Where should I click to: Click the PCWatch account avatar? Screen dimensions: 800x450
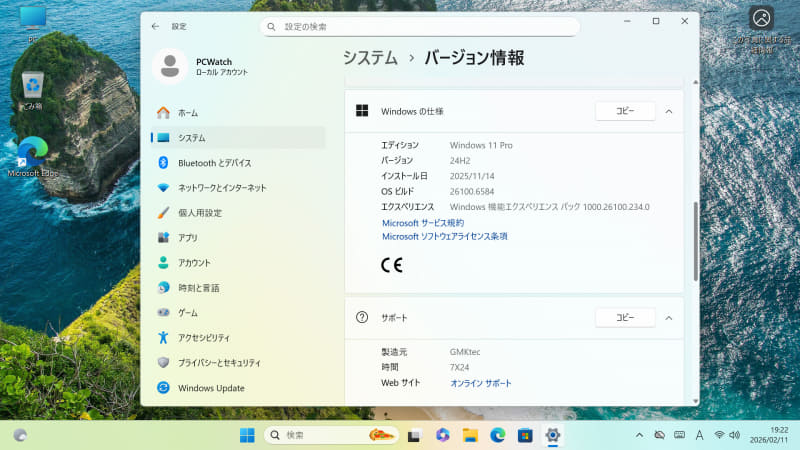[x=170, y=66]
